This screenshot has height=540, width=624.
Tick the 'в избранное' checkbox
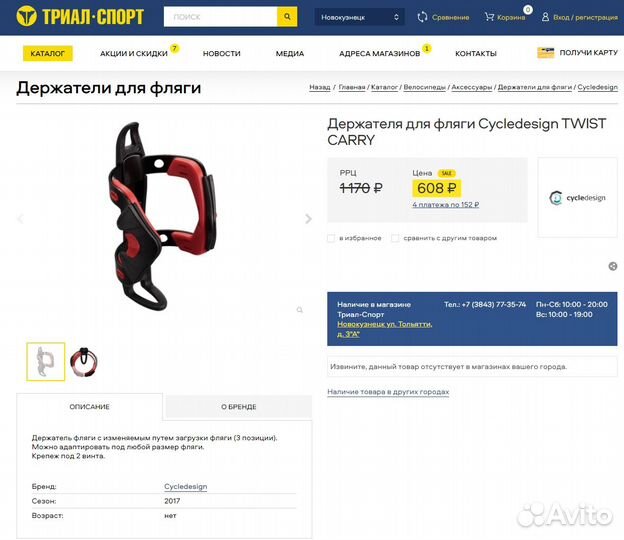(x=331, y=238)
